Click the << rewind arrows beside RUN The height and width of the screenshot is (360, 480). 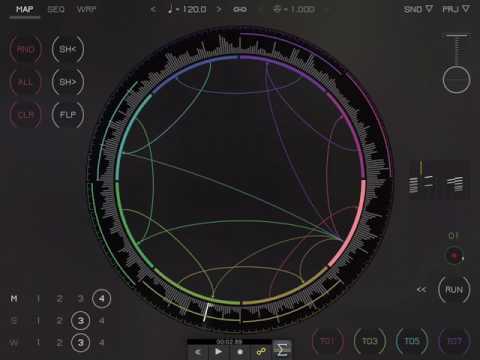(x=422, y=290)
